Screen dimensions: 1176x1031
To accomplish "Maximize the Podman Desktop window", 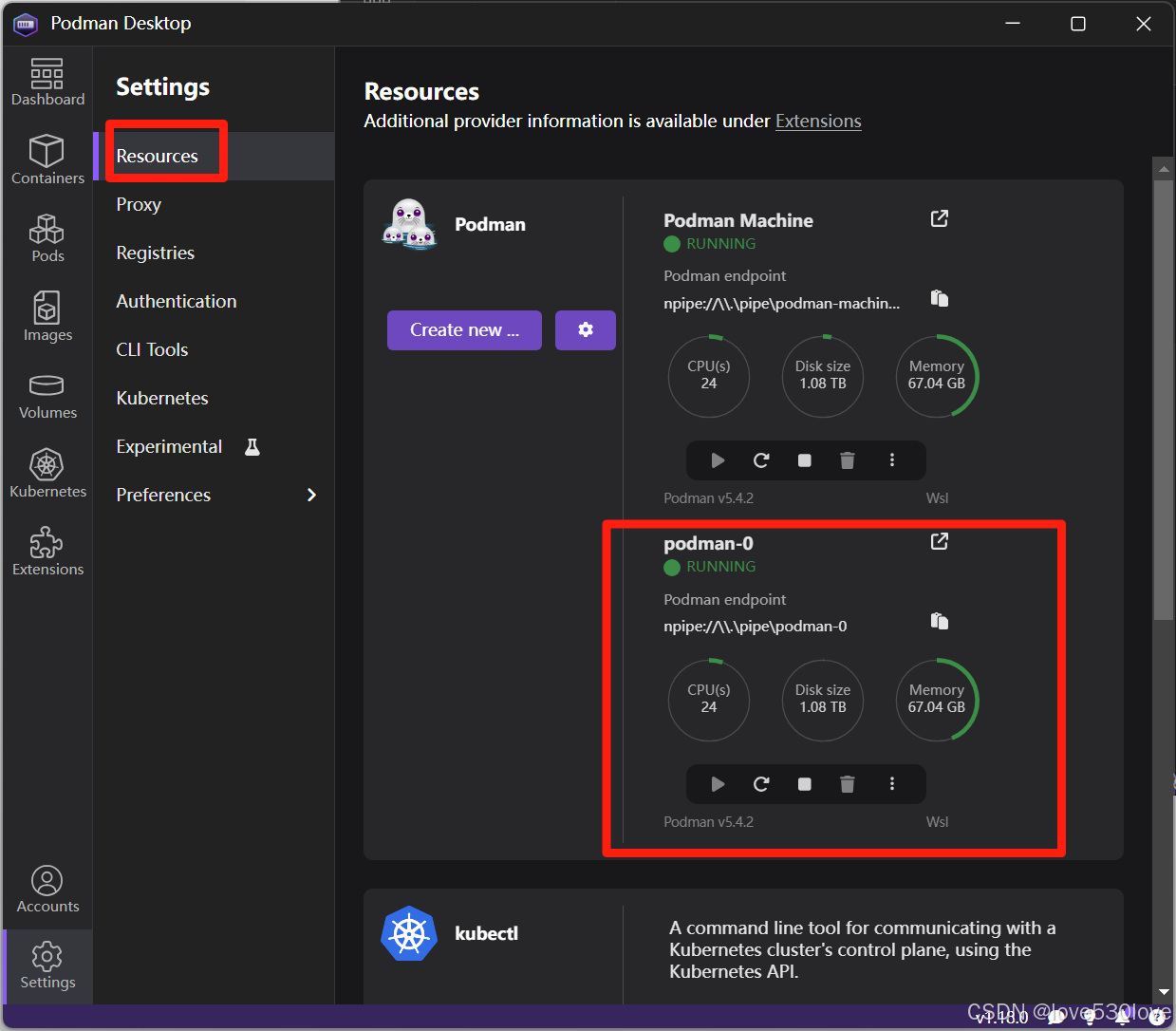I will [x=1078, y=23].
